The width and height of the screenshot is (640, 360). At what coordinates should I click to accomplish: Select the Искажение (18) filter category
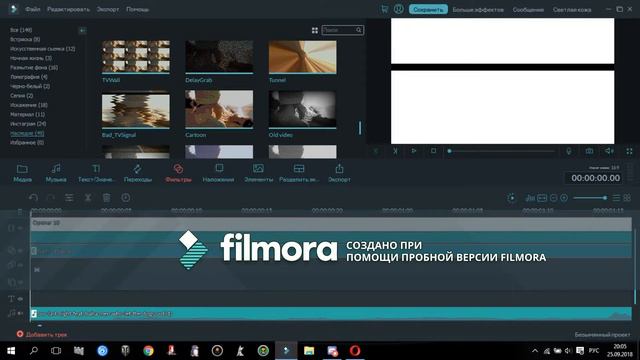point(29,105)
